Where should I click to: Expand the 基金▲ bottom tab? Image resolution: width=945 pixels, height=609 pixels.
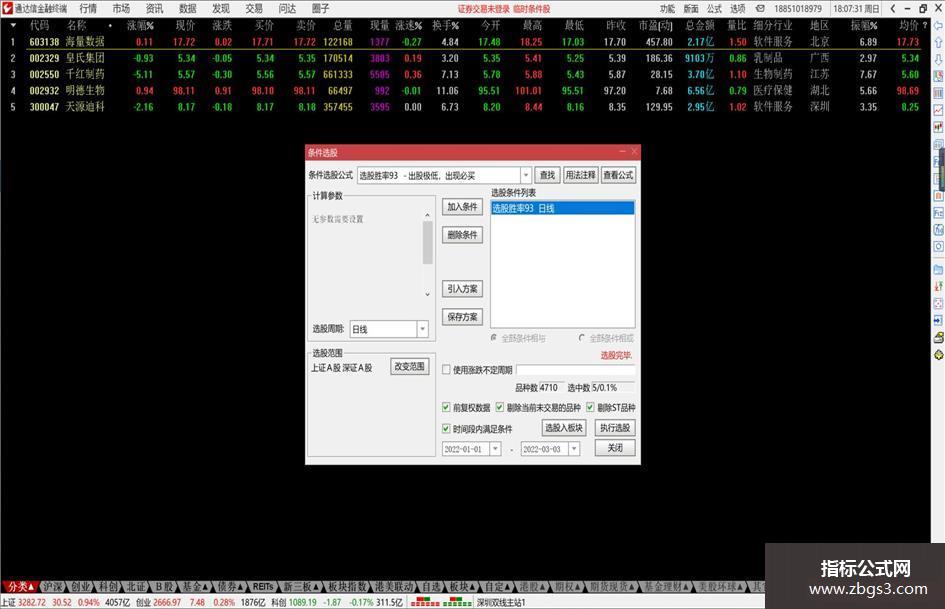pos(195,586)
